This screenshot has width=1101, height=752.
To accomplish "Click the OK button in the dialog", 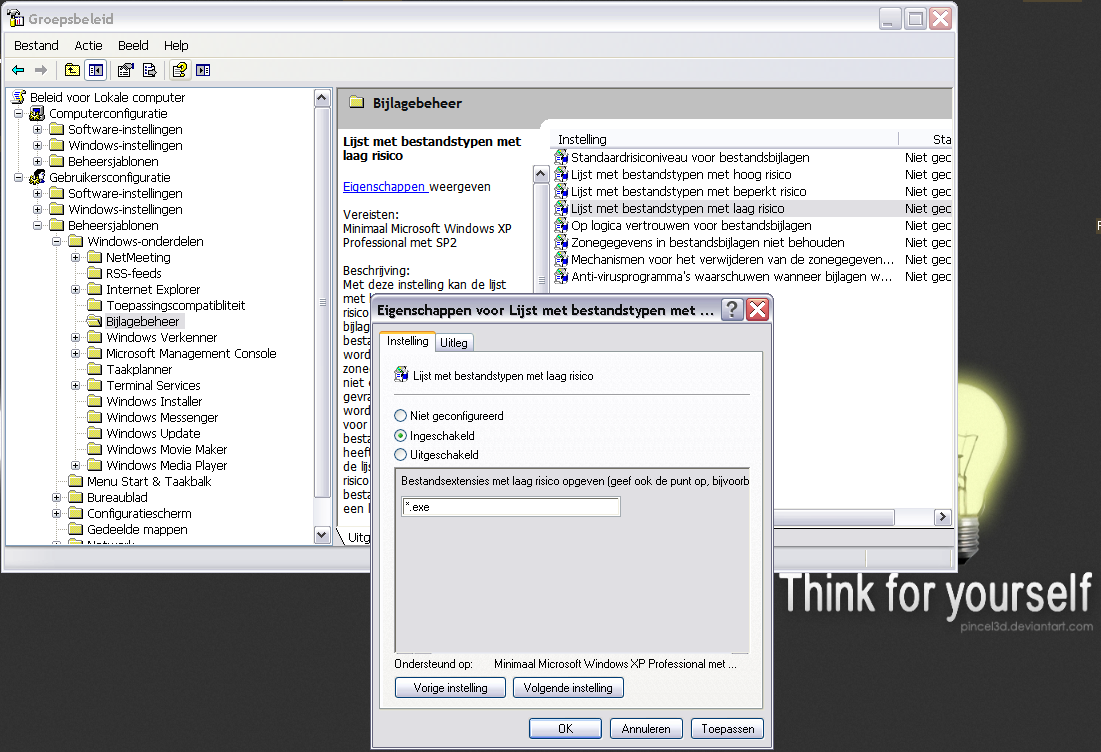I will 565,729.
